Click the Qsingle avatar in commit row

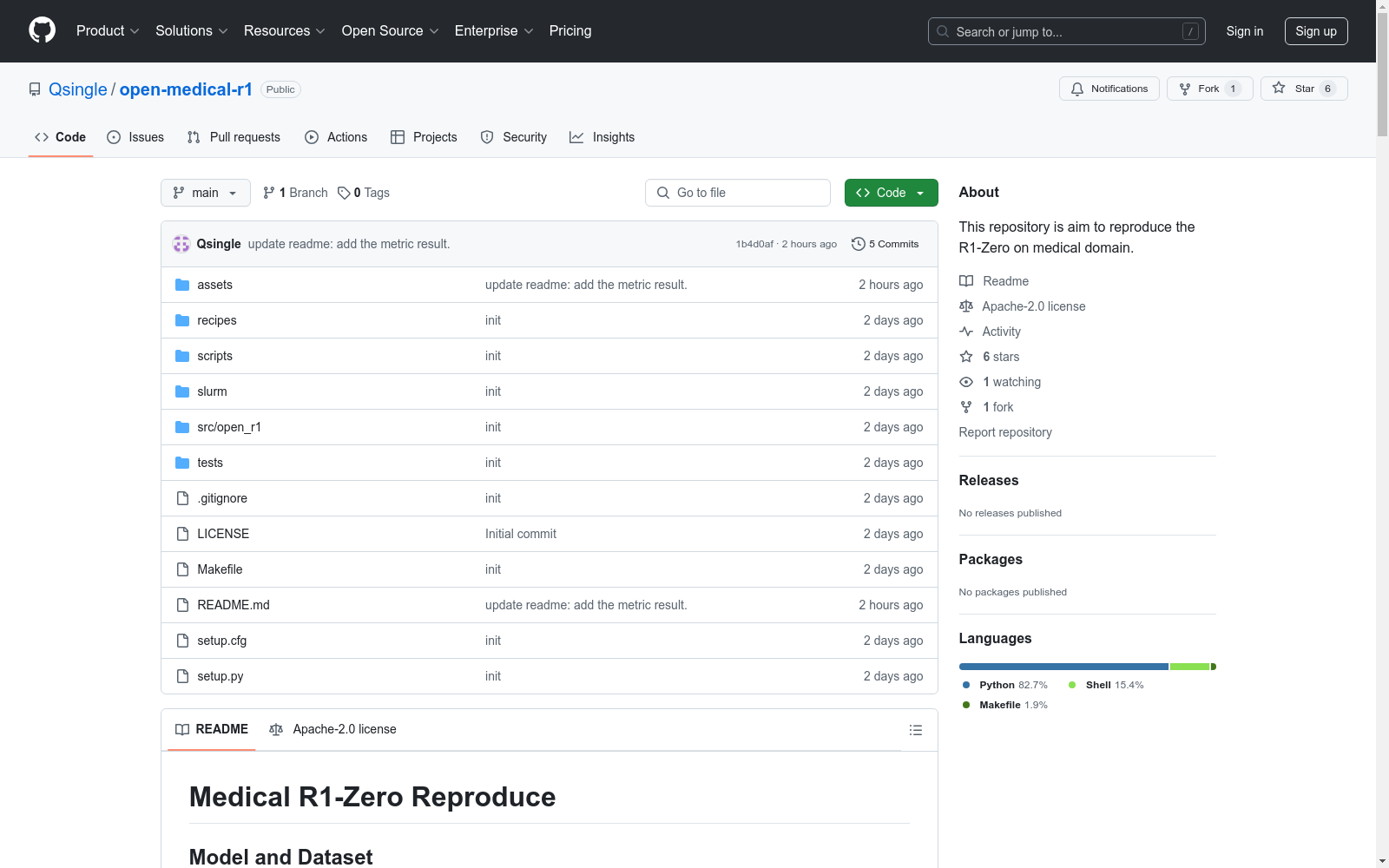click(181, 244)
